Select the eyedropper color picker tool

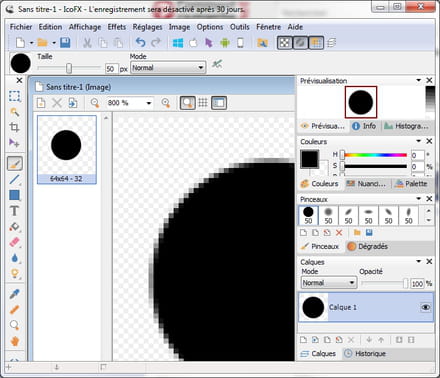(14, 294)
